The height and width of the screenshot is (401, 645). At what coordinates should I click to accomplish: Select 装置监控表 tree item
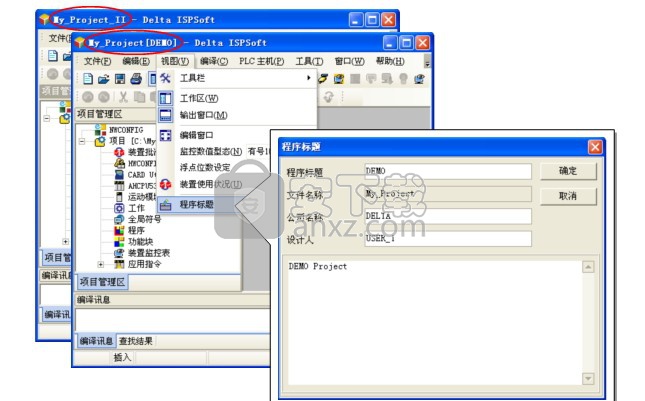coord(148,253)
